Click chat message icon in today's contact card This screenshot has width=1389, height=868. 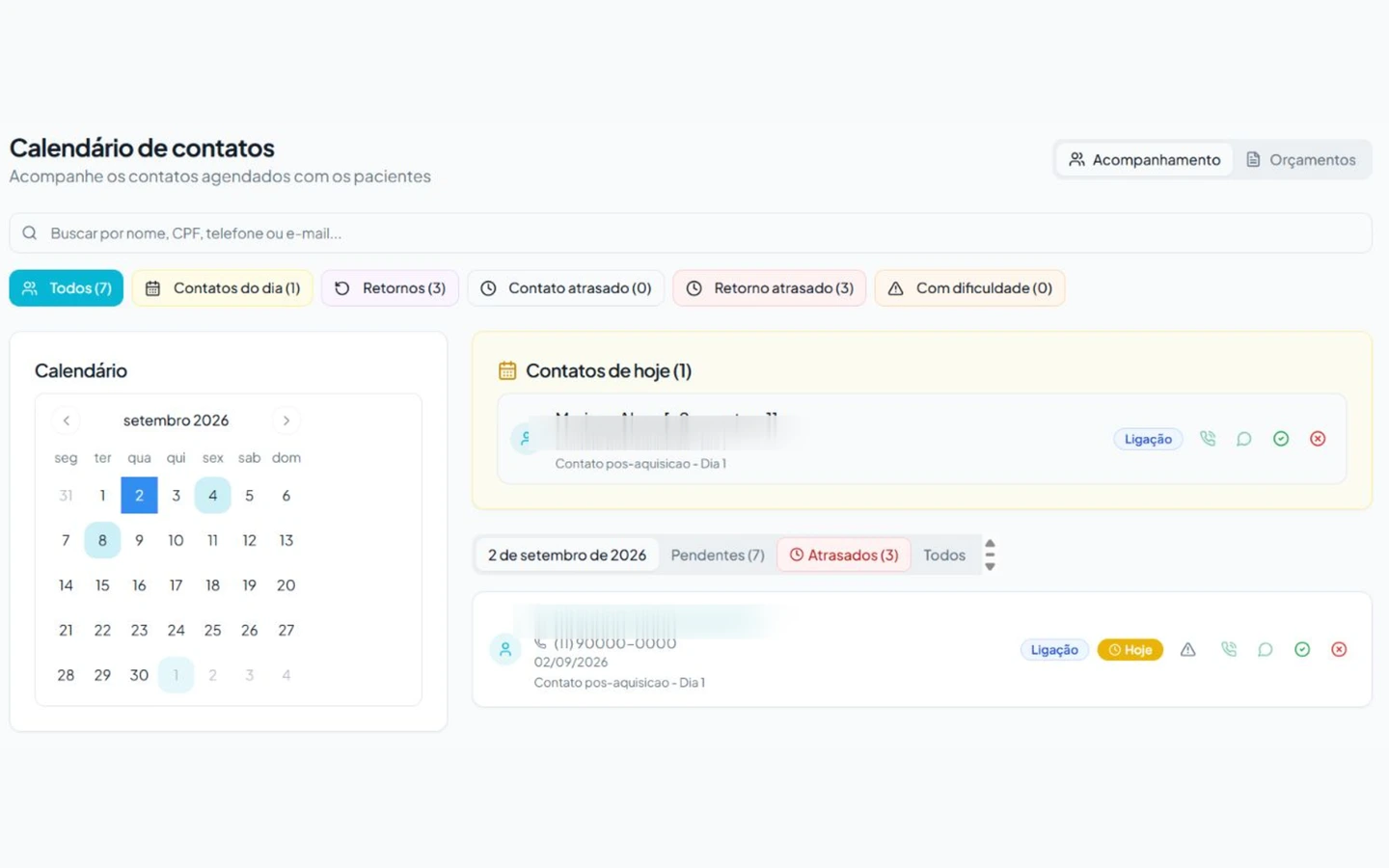(x=1244, y=439)
